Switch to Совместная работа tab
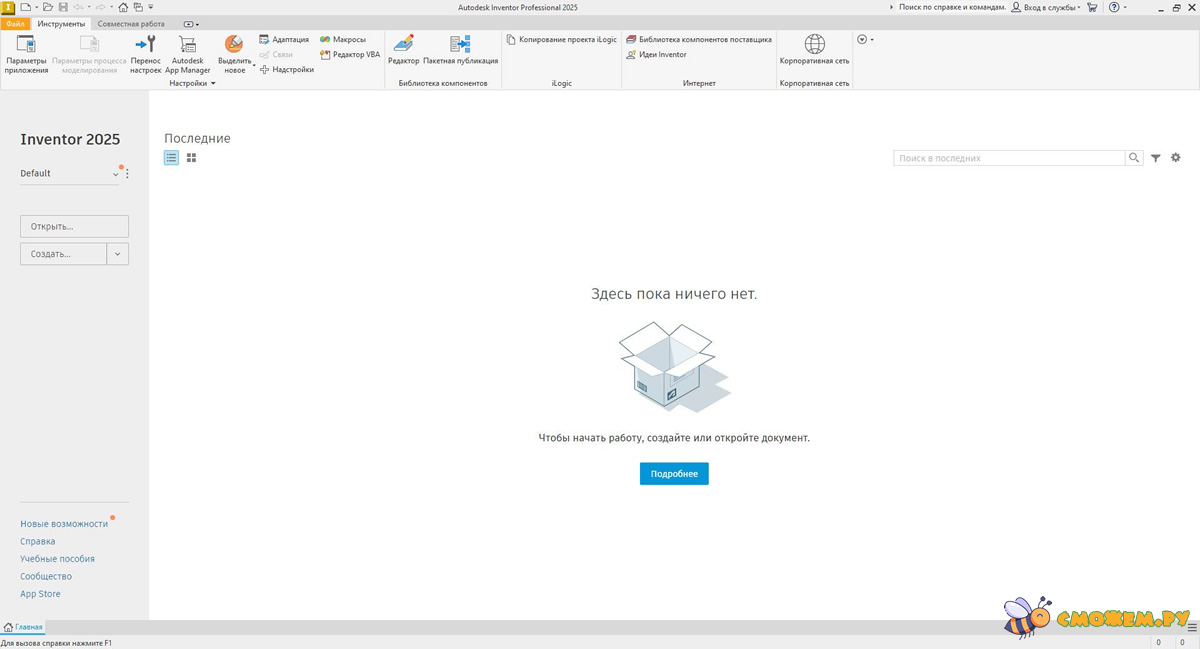 tap(131, 23)
